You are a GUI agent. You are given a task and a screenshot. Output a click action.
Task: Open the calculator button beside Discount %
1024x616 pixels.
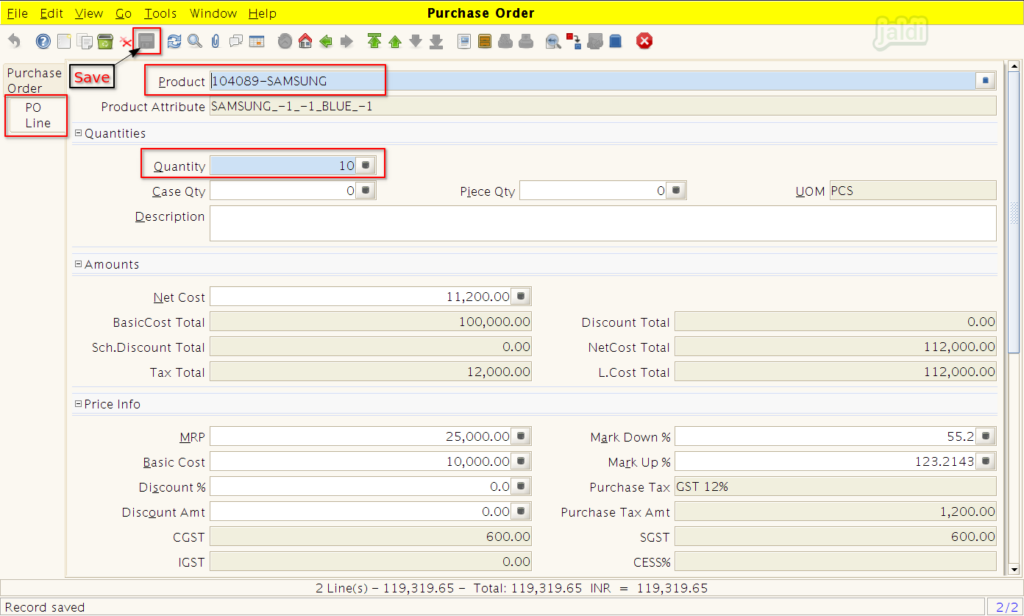[520, 486]
